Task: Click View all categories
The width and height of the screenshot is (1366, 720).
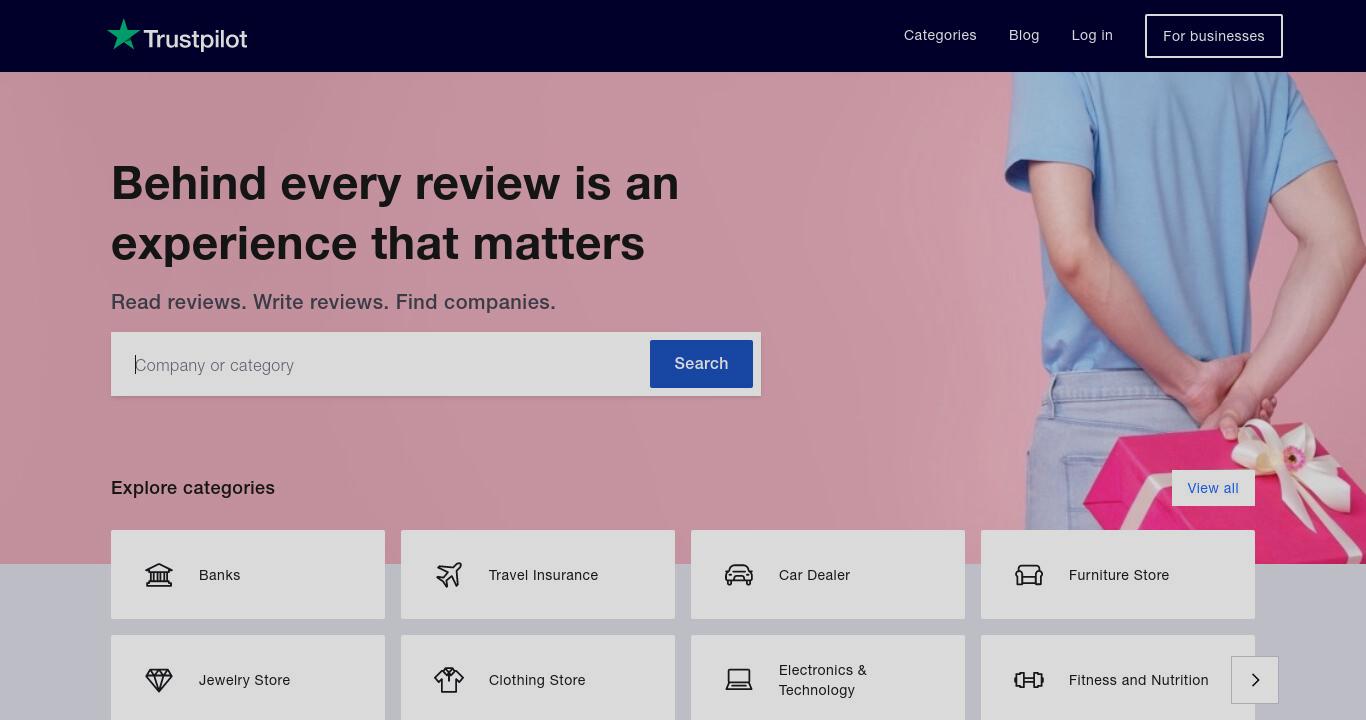Action: (1213, 488)
